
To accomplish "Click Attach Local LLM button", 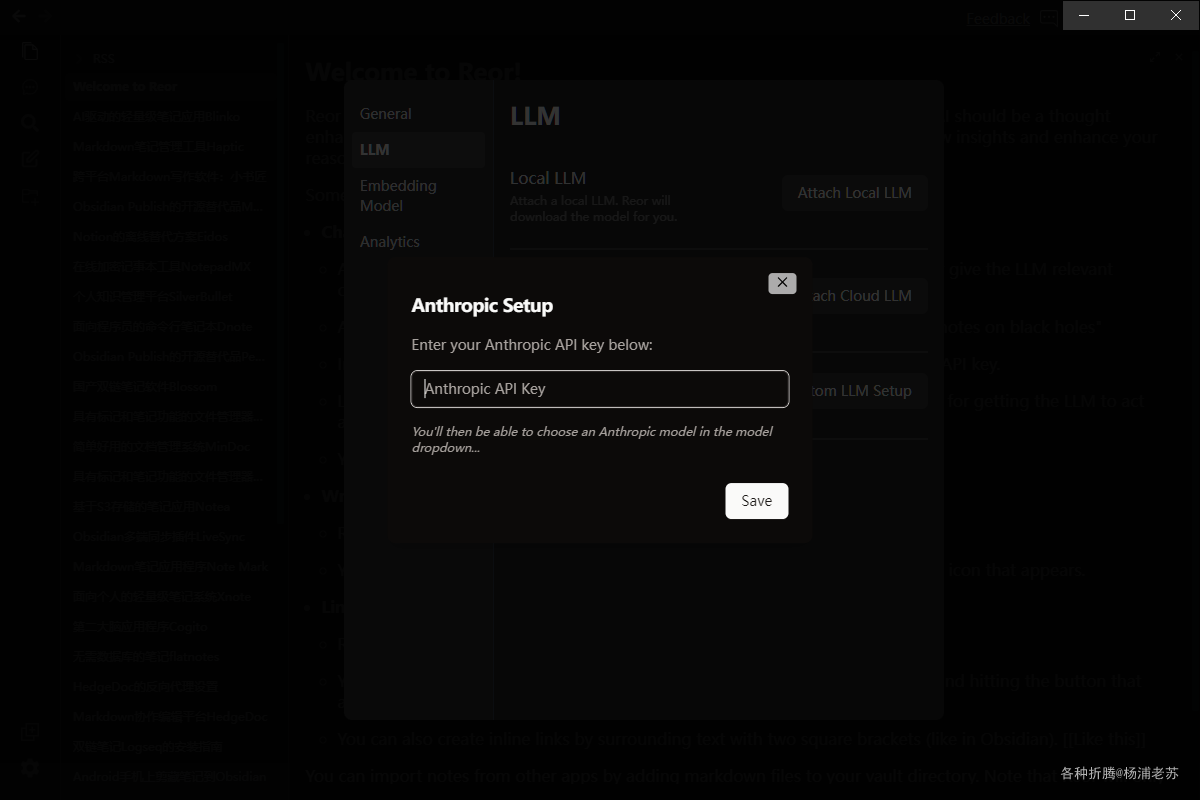I will [855, 193].
